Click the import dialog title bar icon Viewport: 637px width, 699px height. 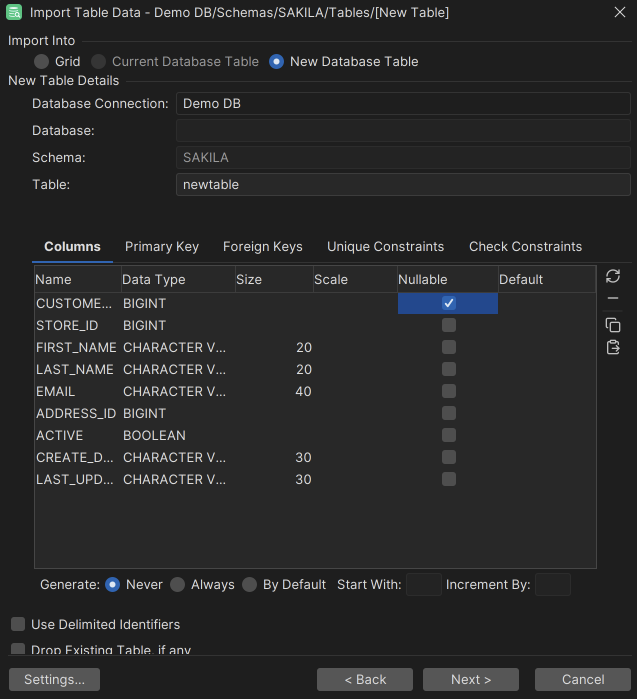pyautogui.click(x=14, y=12)
